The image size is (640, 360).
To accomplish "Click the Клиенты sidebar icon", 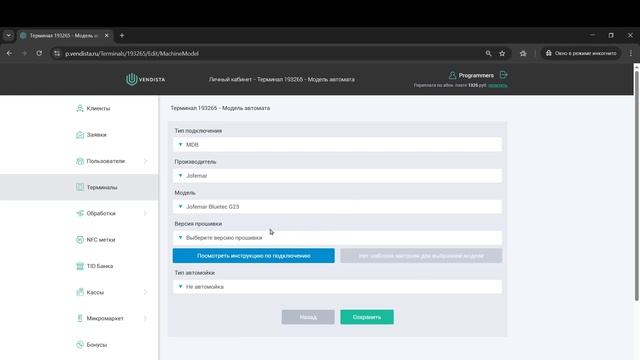I will (x=80, y=108).
